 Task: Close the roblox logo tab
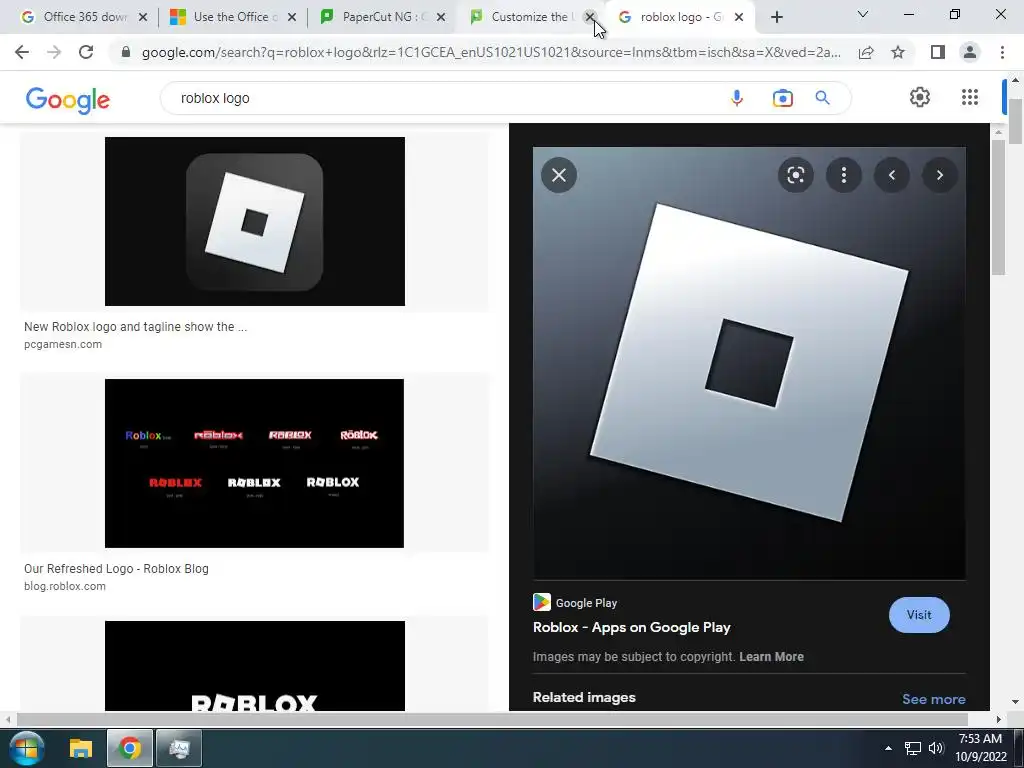coord(739,17)
